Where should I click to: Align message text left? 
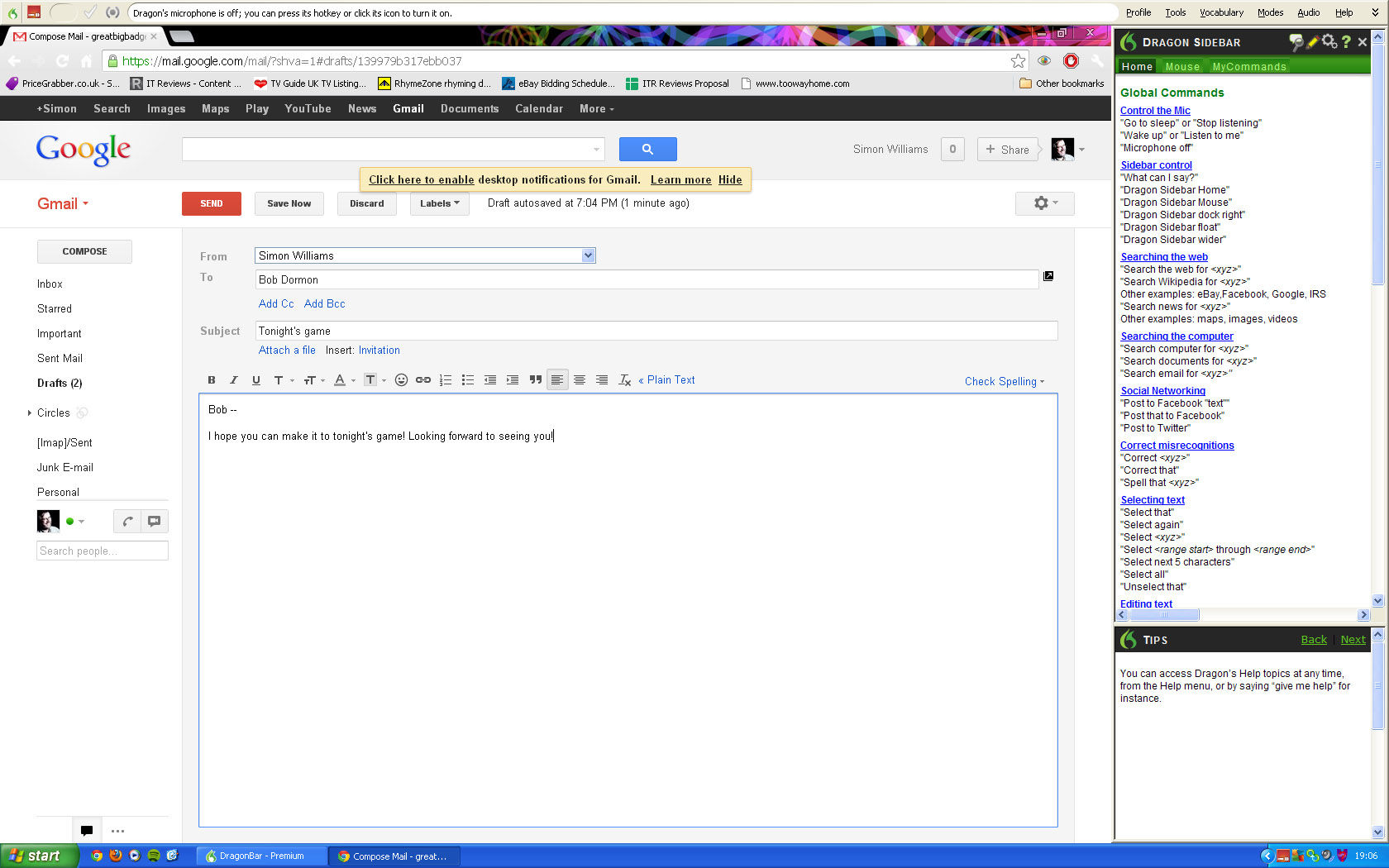click(x=557, y=380)
